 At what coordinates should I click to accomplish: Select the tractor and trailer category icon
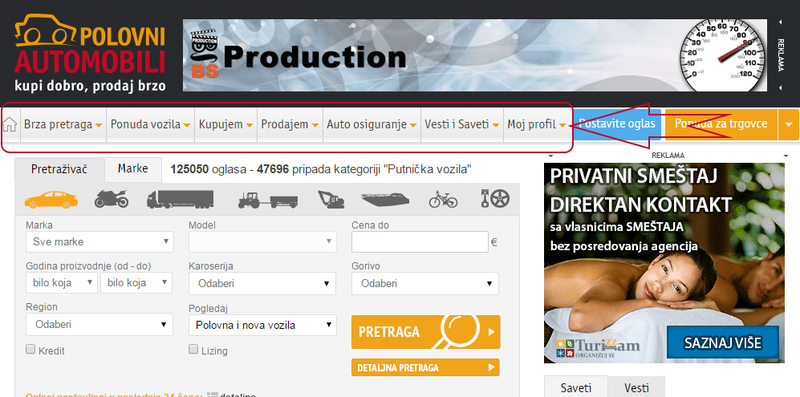click(268, 200)
